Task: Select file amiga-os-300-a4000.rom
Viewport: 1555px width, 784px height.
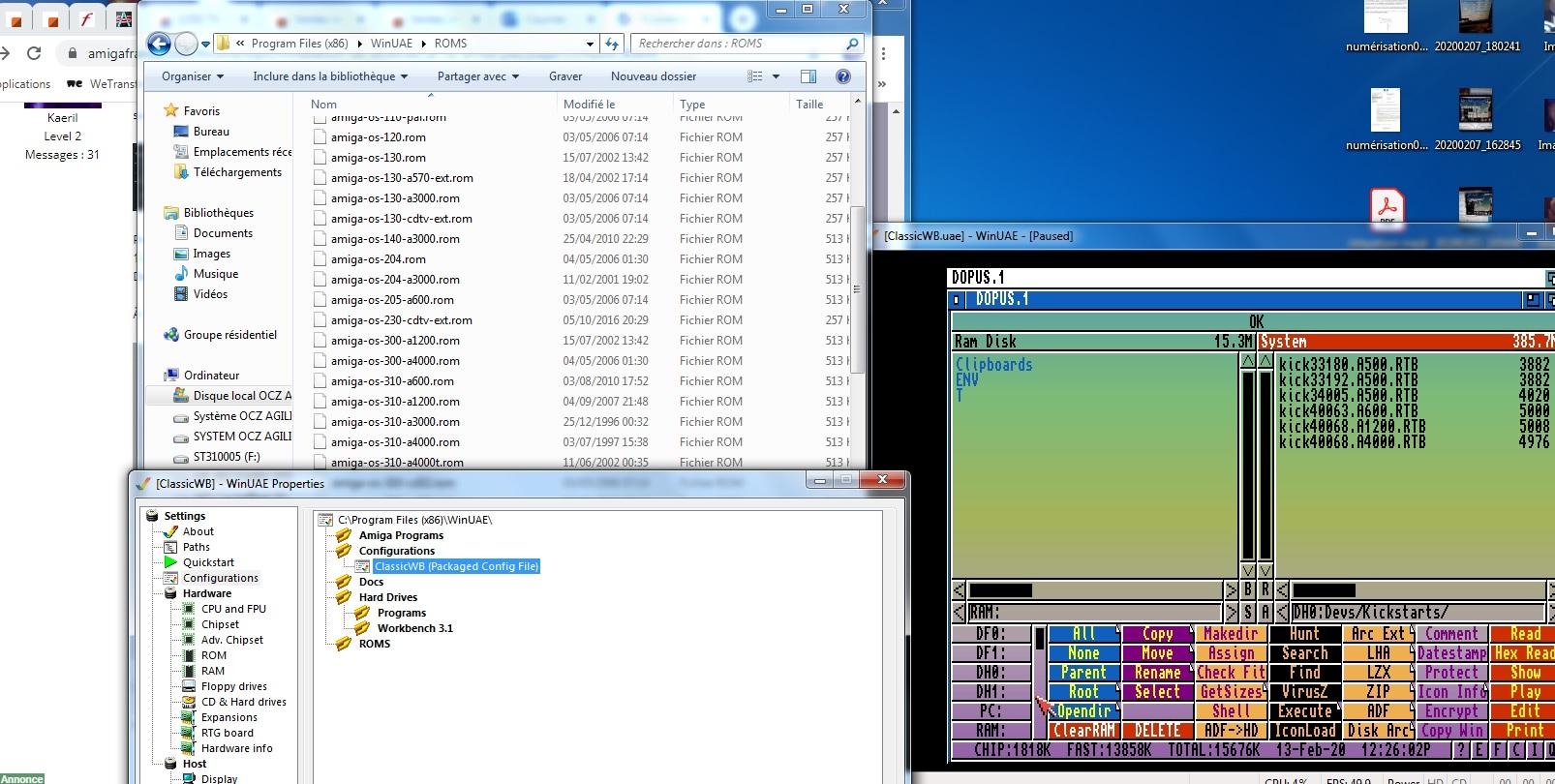Action: 395,361
